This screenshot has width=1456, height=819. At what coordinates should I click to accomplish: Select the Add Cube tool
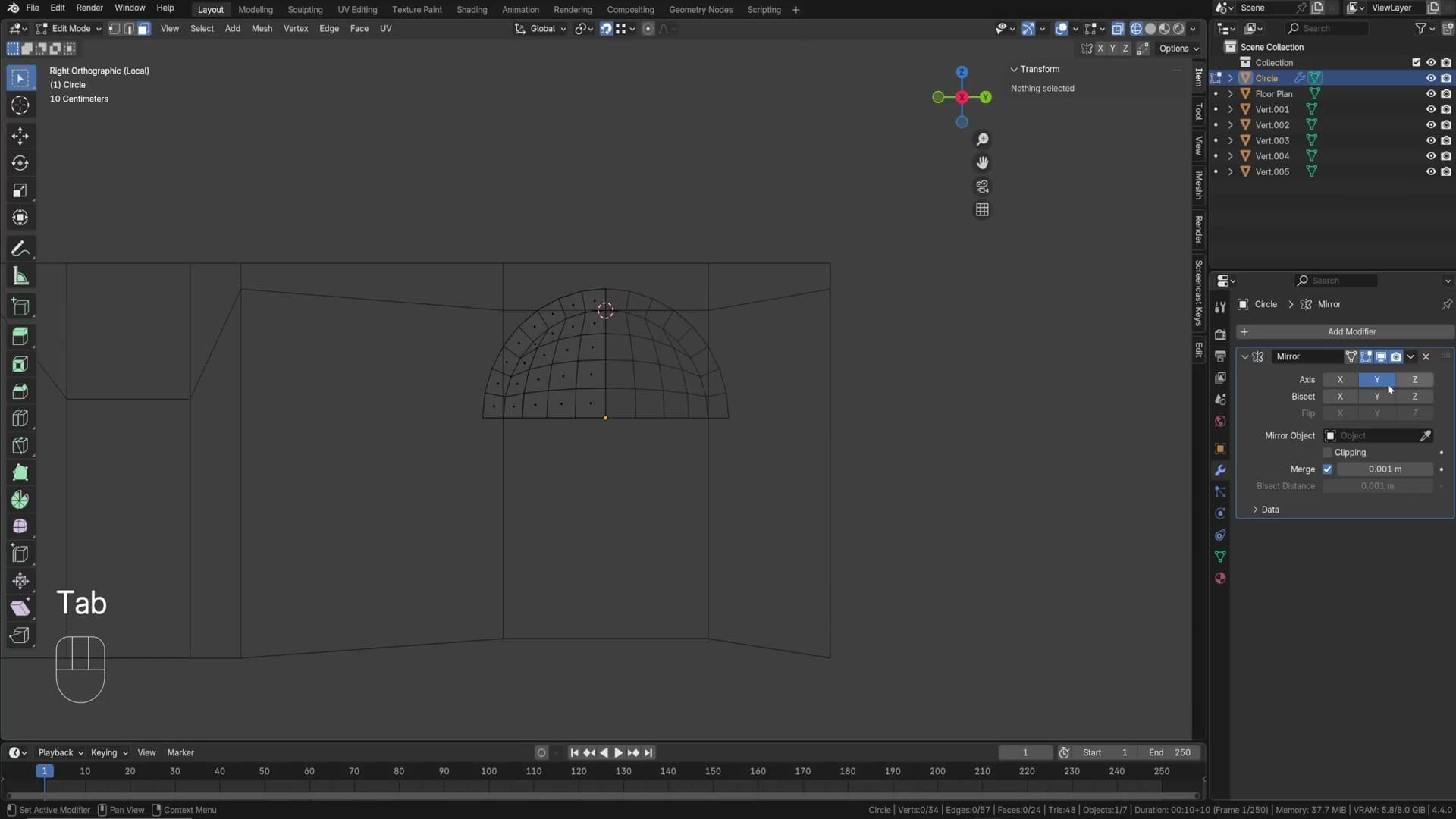point(20,307)
